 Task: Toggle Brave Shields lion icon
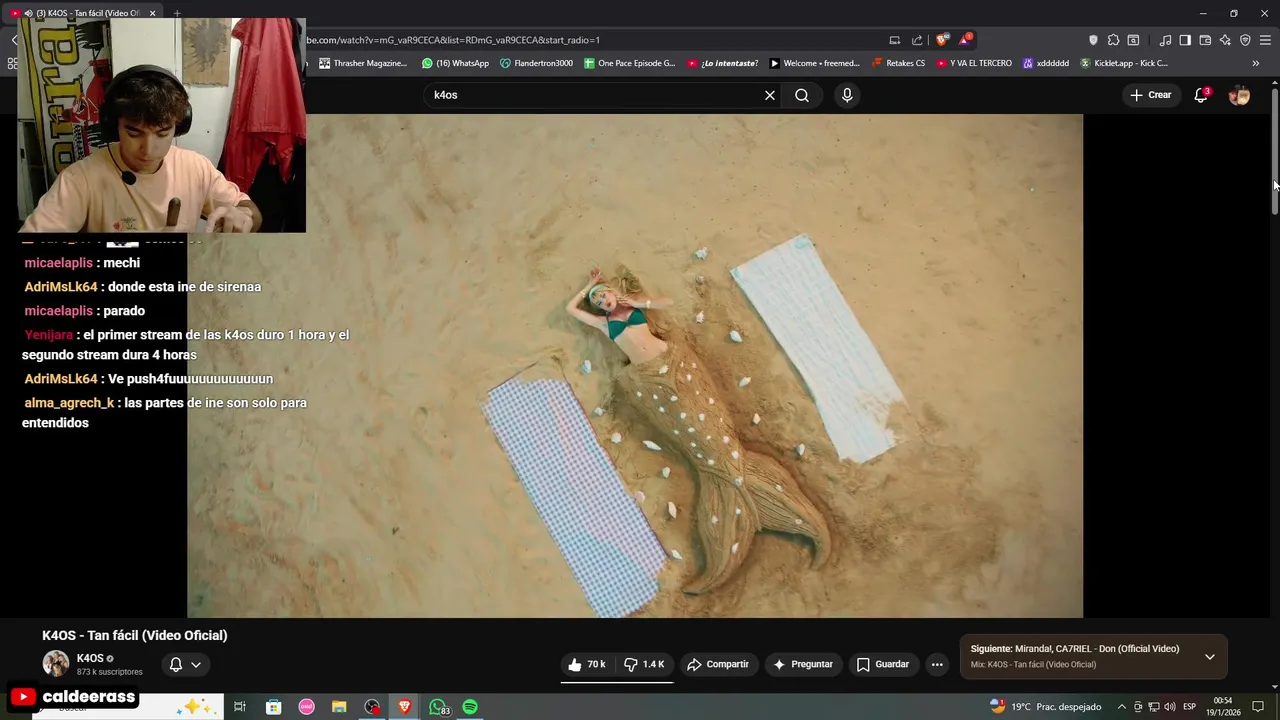[942, 40]
